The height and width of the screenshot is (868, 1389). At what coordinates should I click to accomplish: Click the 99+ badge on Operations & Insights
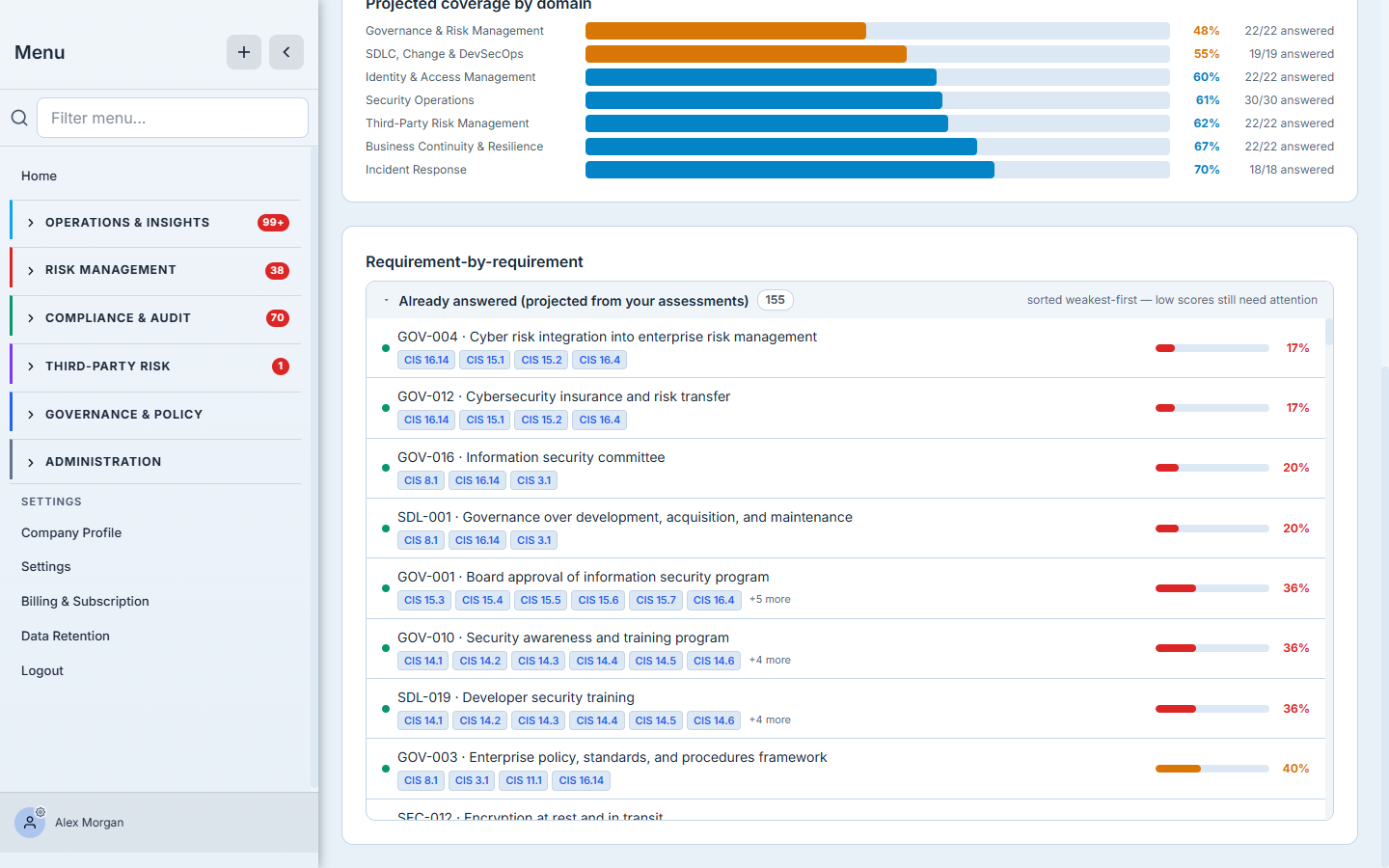[273, 223]
